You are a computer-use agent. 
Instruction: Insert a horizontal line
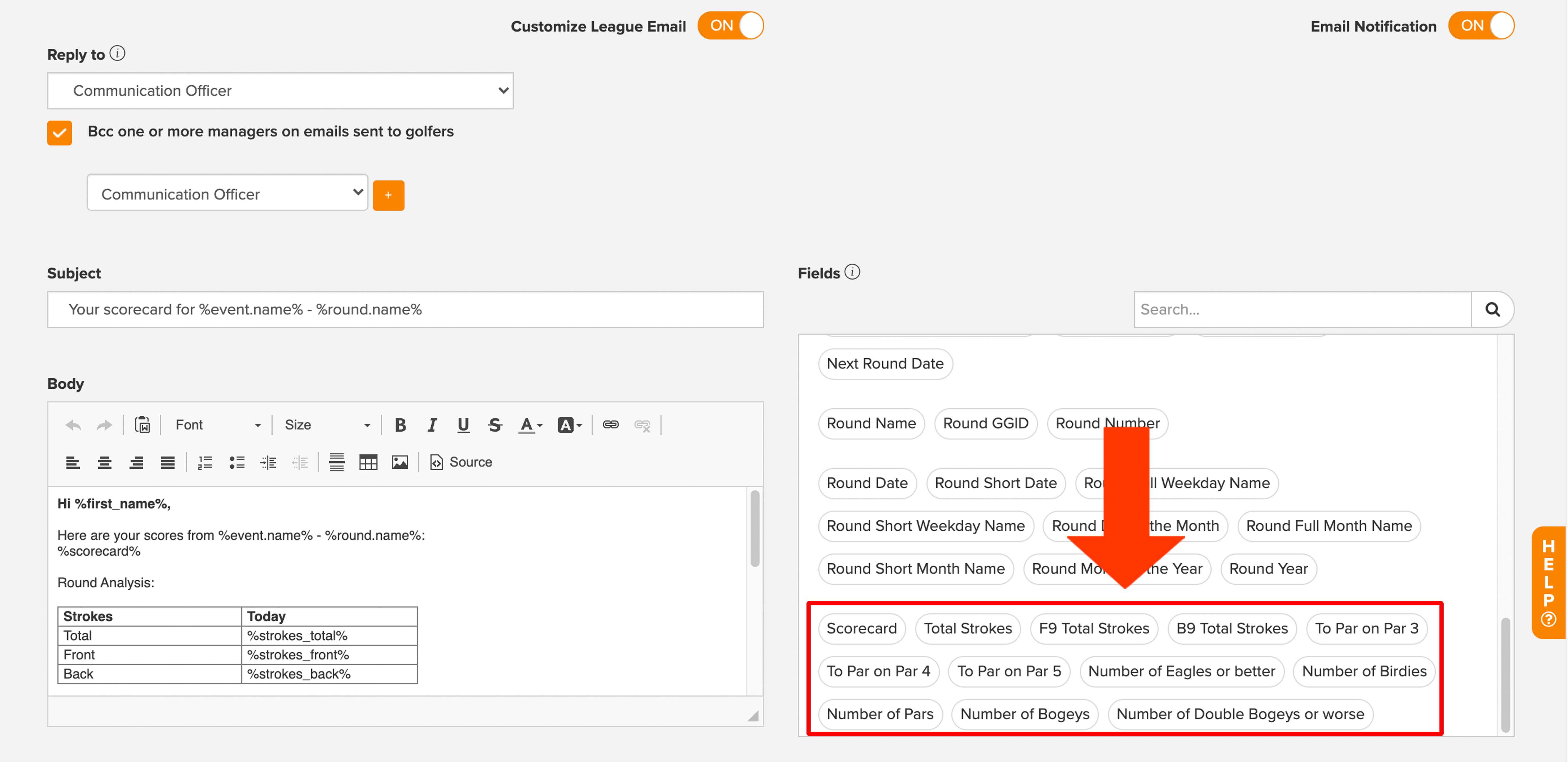337,462
